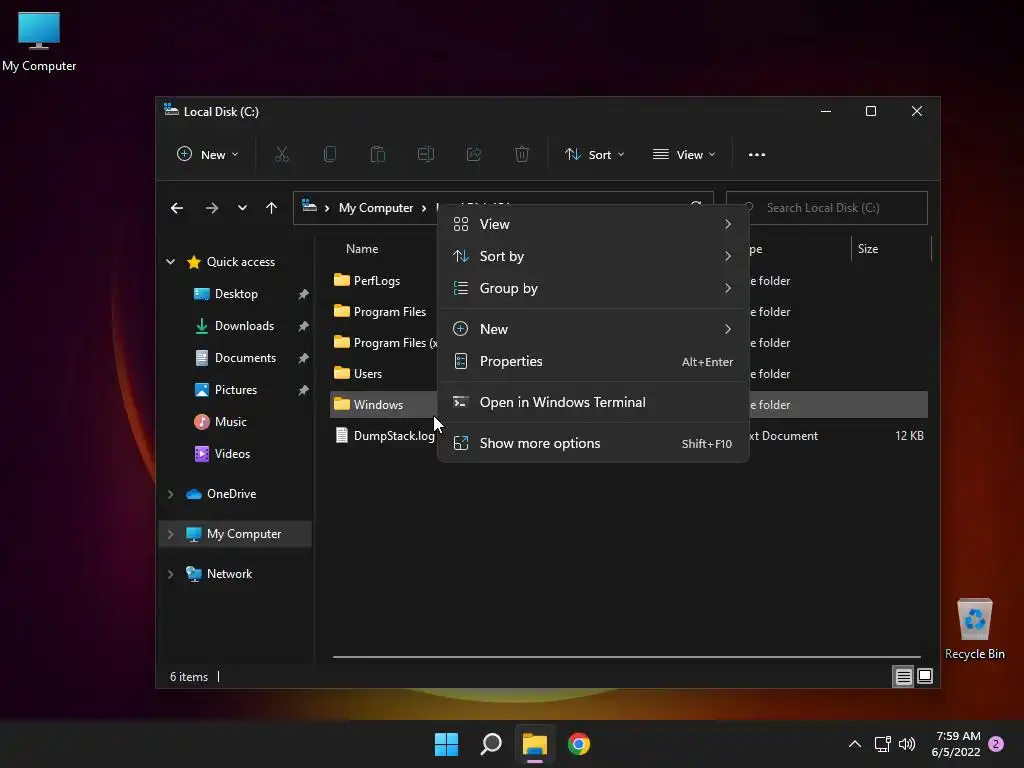Click the Copy icon in toolbar
Image resolution: width=1024 pixels, height=768 pixels.
click(330, 155)
